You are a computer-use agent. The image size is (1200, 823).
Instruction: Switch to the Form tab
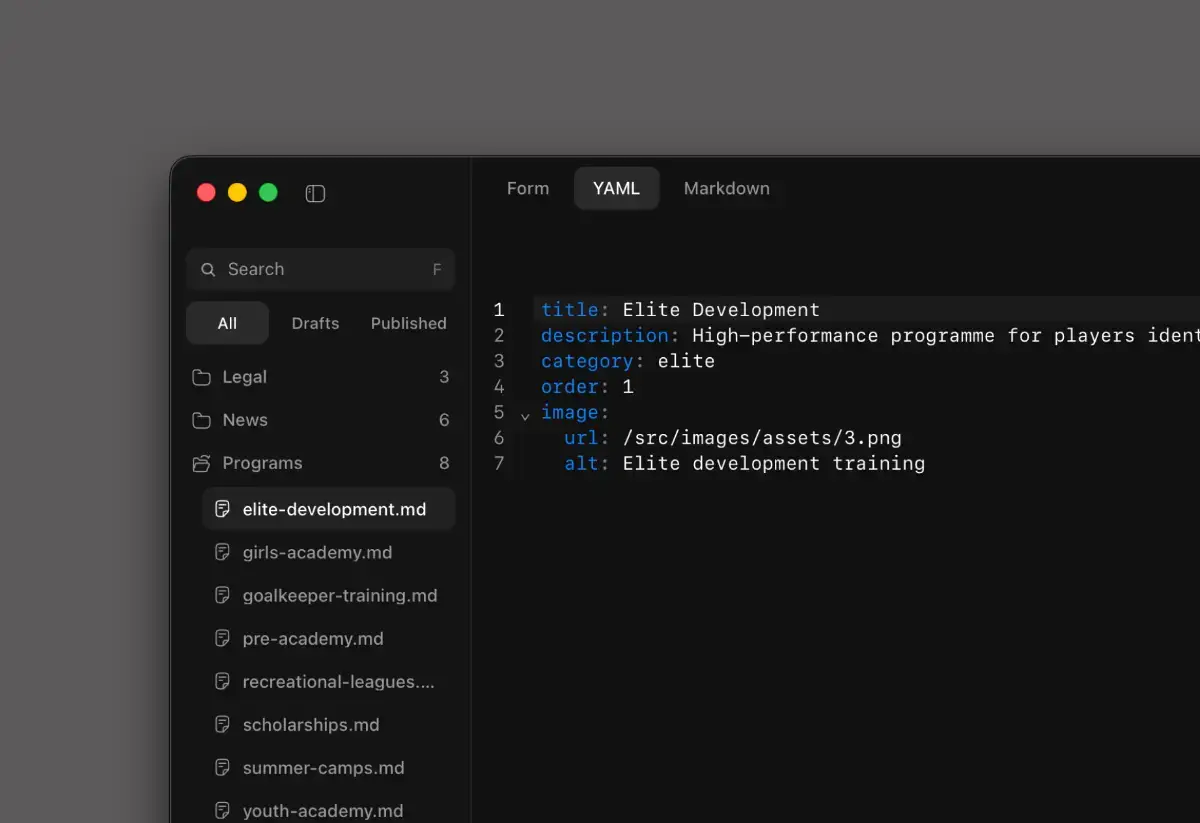pos(528,188)
